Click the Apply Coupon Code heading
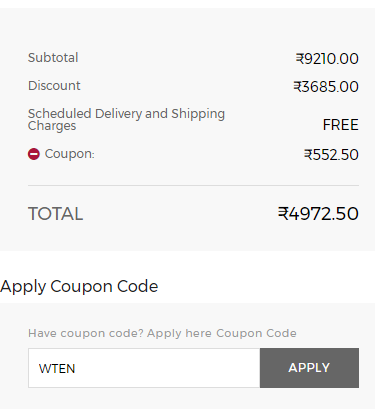 point(79,286)
